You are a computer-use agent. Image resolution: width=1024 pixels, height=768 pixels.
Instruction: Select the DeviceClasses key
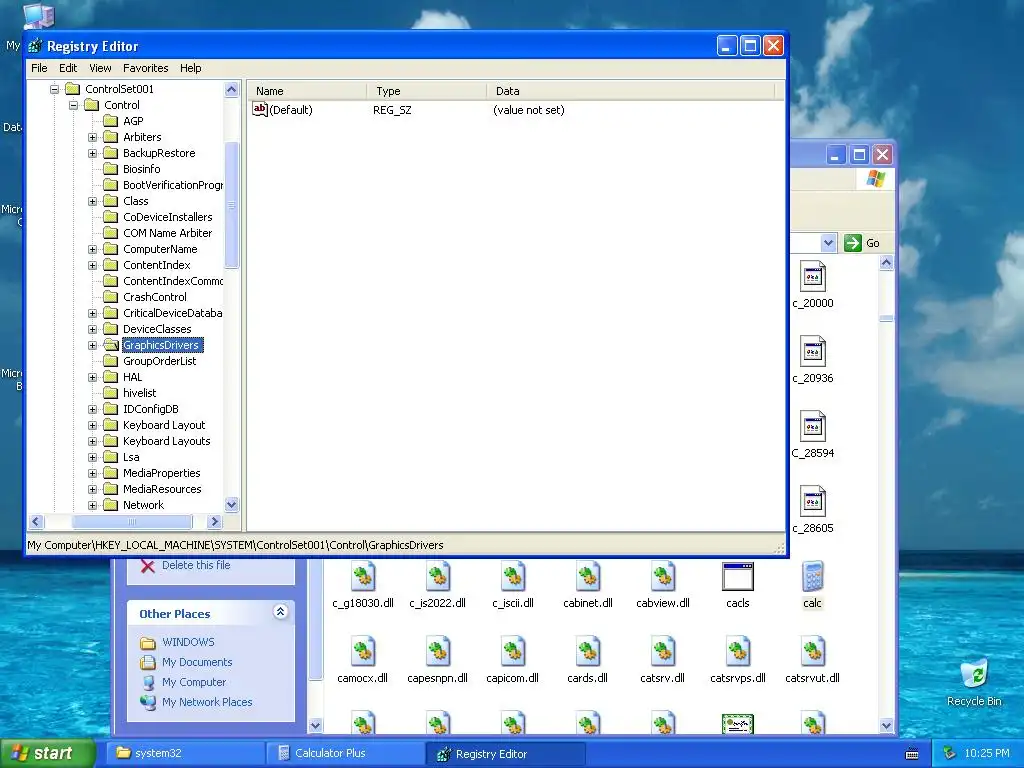pos(157,329)
